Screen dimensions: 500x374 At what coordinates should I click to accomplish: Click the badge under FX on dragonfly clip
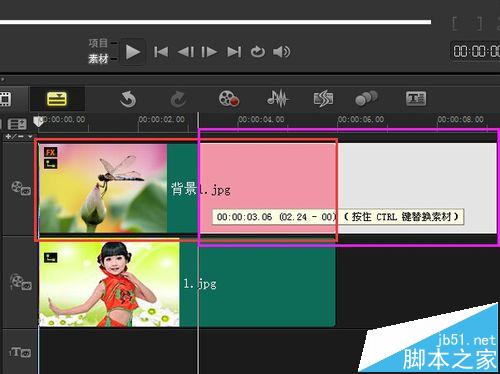51,164
